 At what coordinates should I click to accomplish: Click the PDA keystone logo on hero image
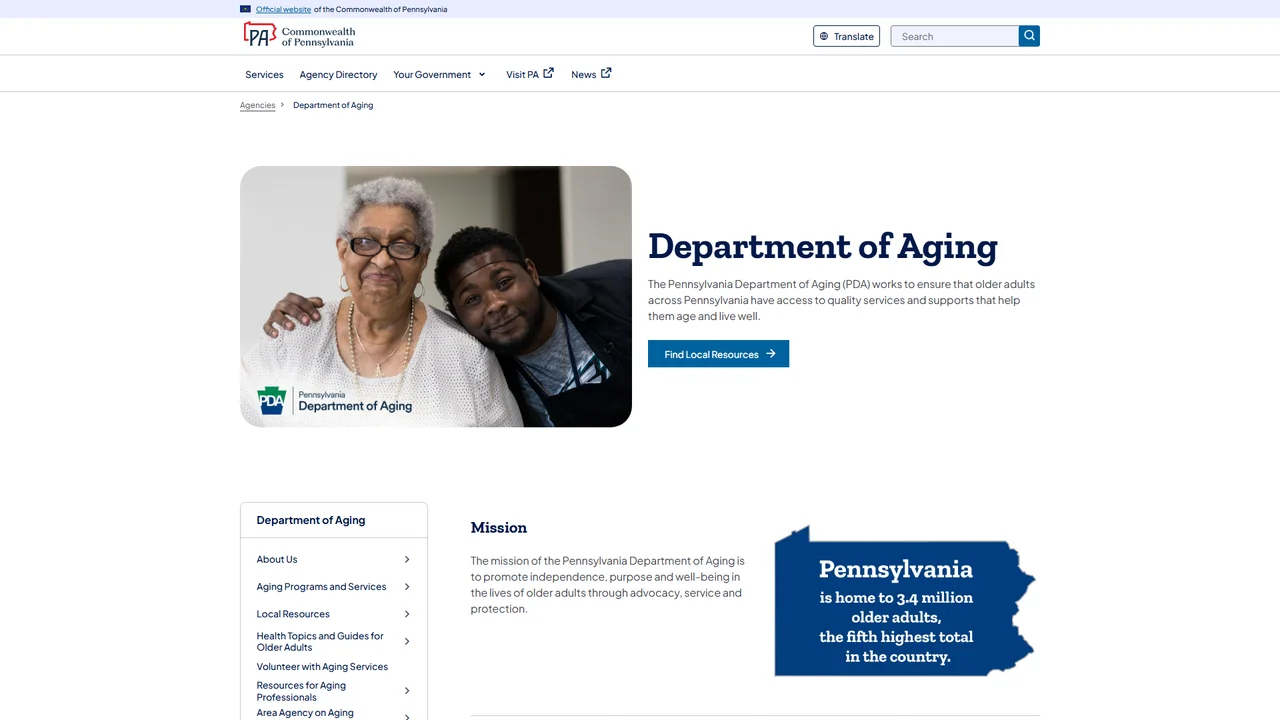[x=272, y=401]
